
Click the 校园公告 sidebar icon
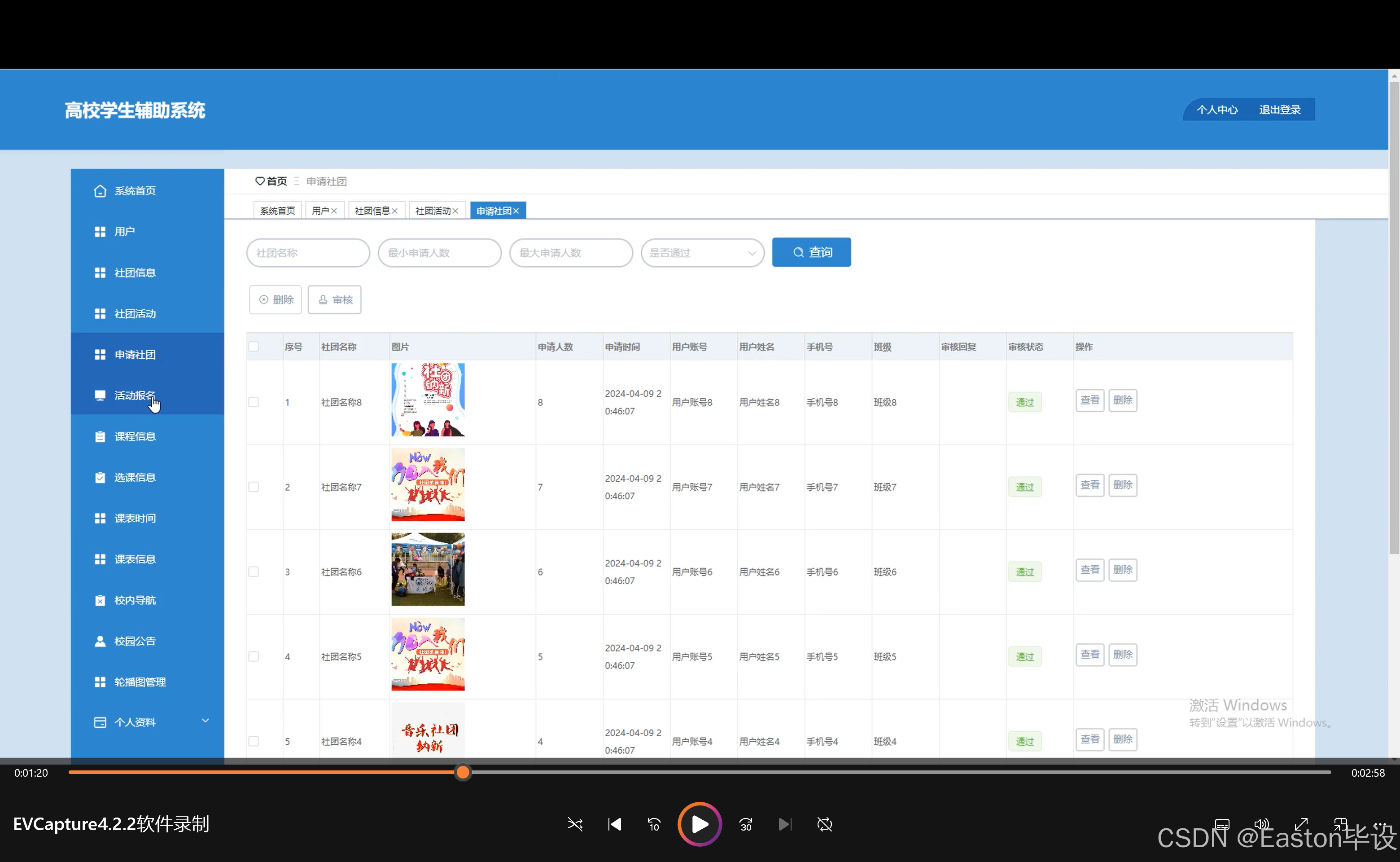tap(100, 642)
